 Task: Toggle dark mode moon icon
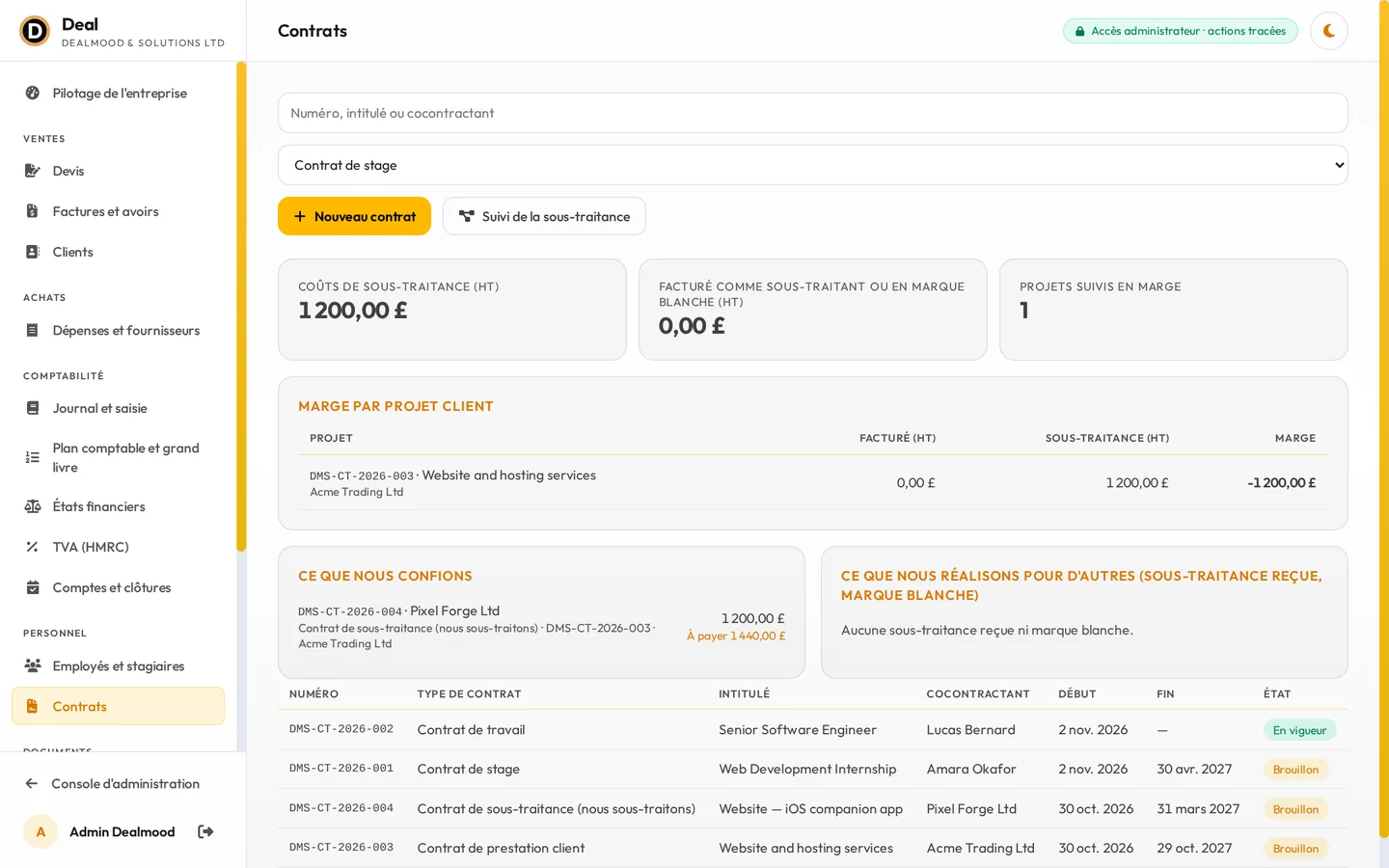(x=1328, y=31)
